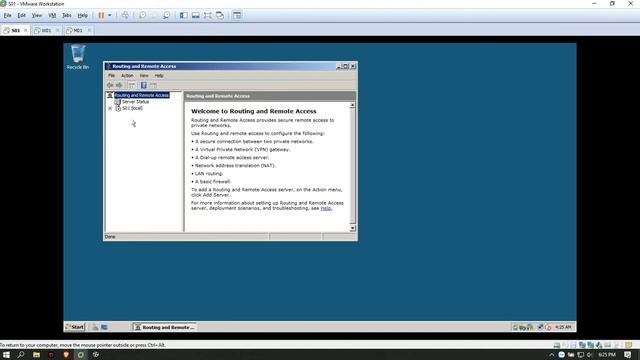This screenshot has height=360, width=640.
Task: Open Routing and Remote Access View menu
Action: tap(144, 76)
